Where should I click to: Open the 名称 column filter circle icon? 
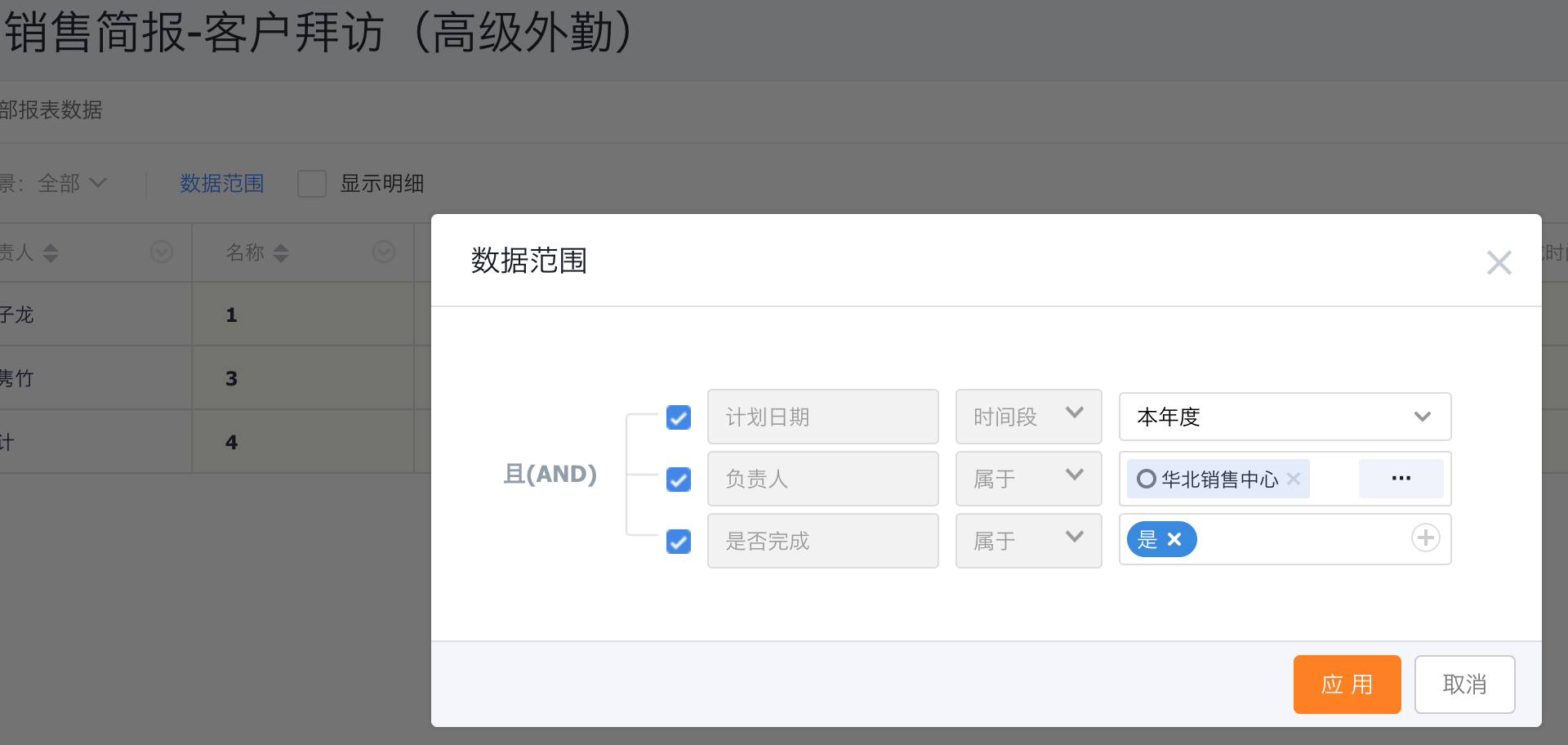click(x=383, y=252)
